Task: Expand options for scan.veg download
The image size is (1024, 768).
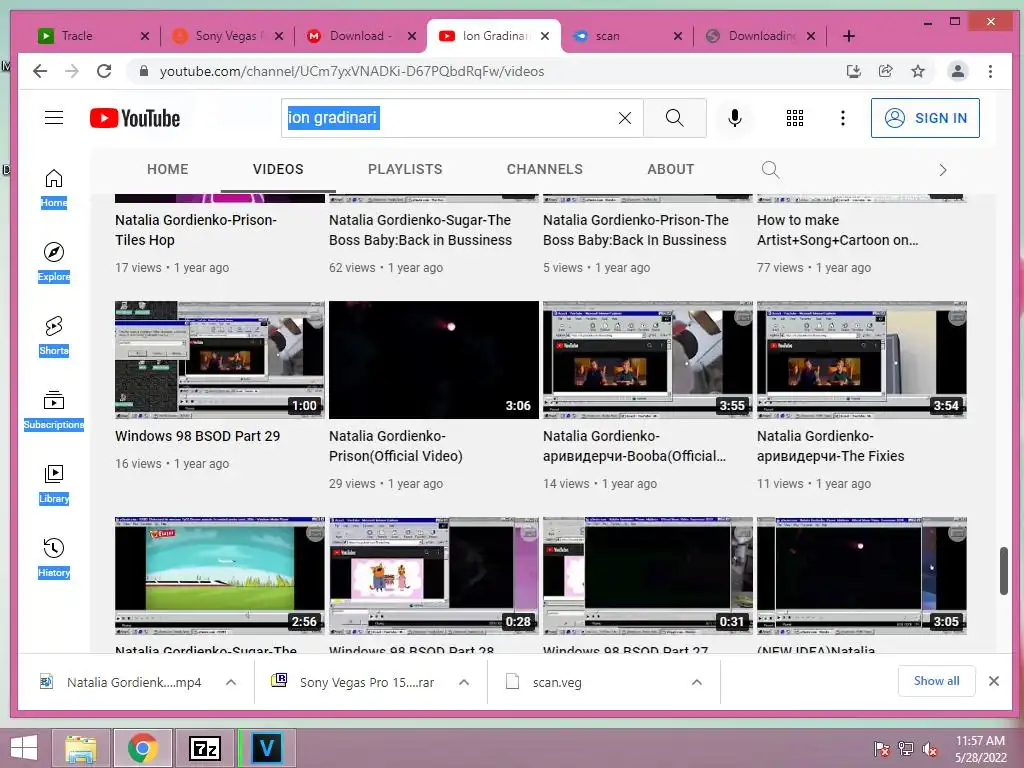Action: pyautogui.click(x=697, y=682)
